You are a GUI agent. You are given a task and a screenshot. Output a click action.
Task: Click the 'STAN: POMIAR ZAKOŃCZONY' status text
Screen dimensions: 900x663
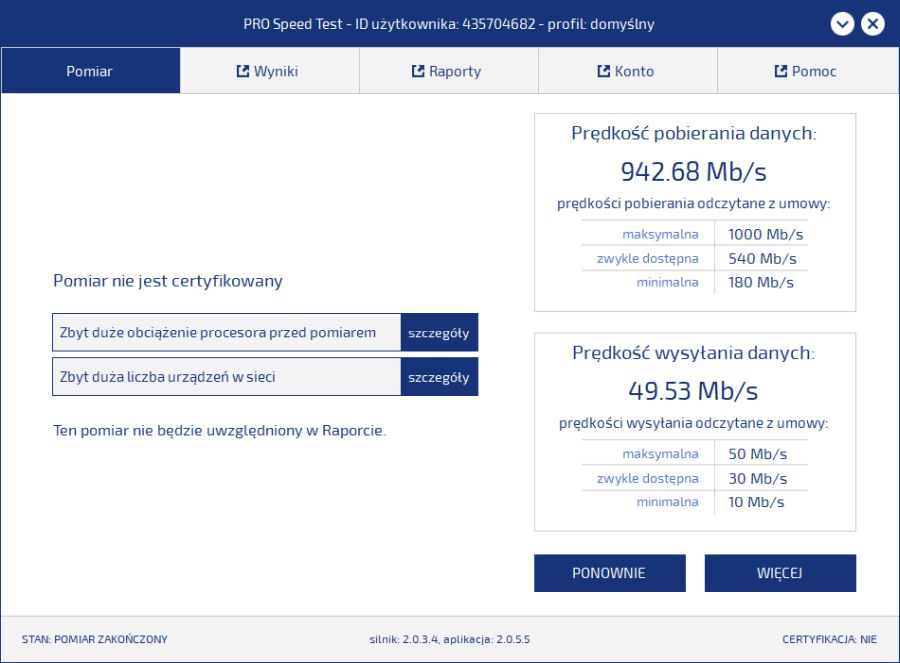[x=94, y=639]
